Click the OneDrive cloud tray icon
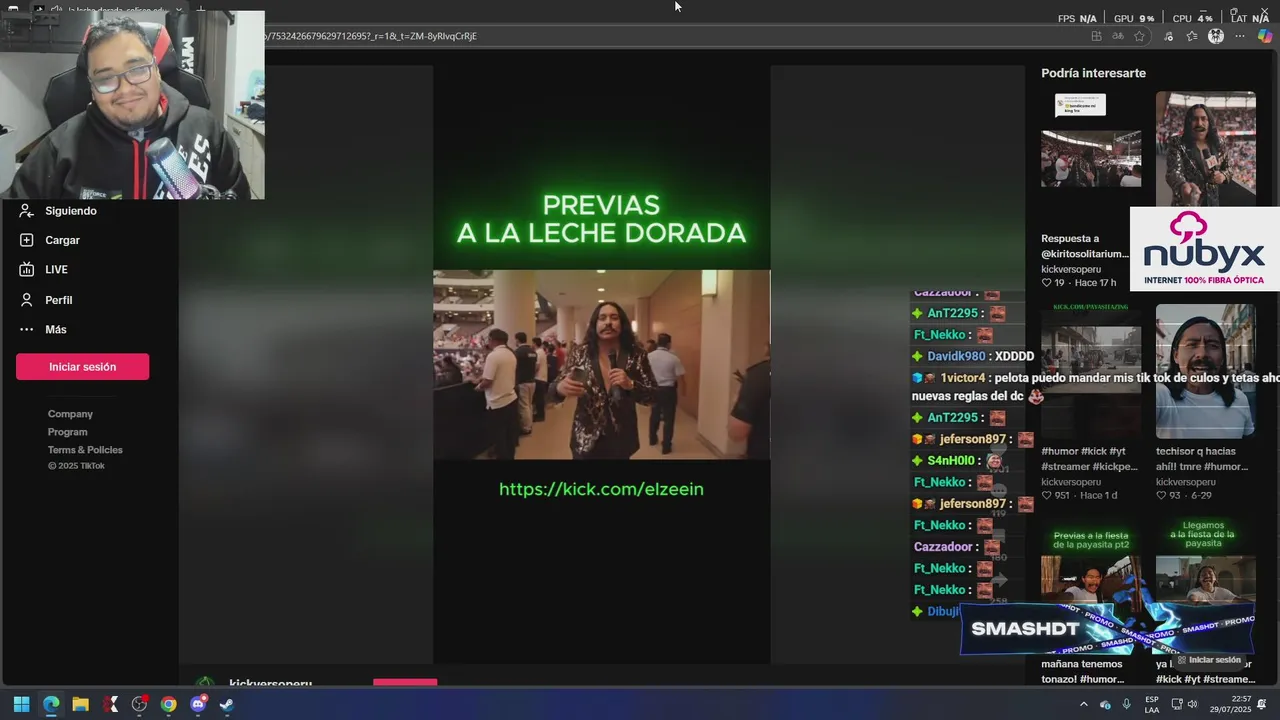The image size is (1280, 720). click(1105, 705)
